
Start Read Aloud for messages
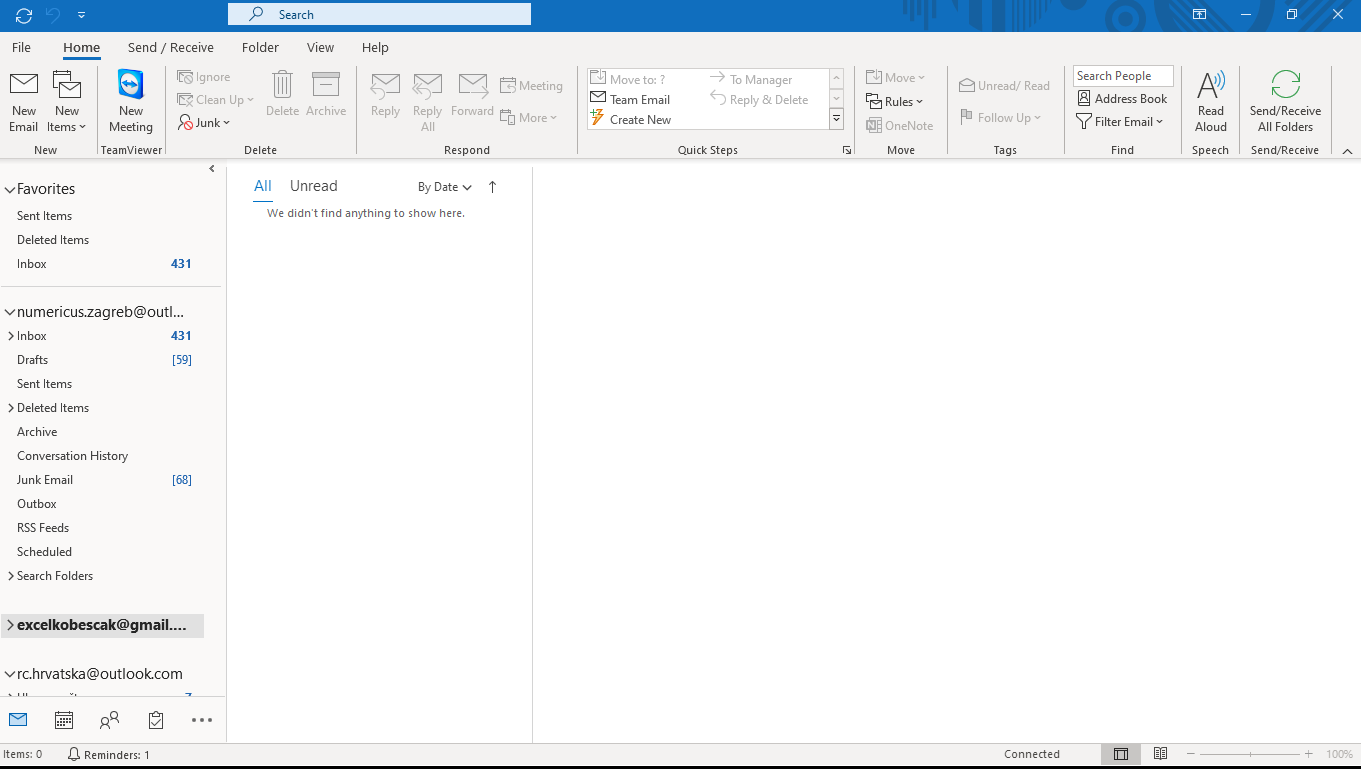1210,100
